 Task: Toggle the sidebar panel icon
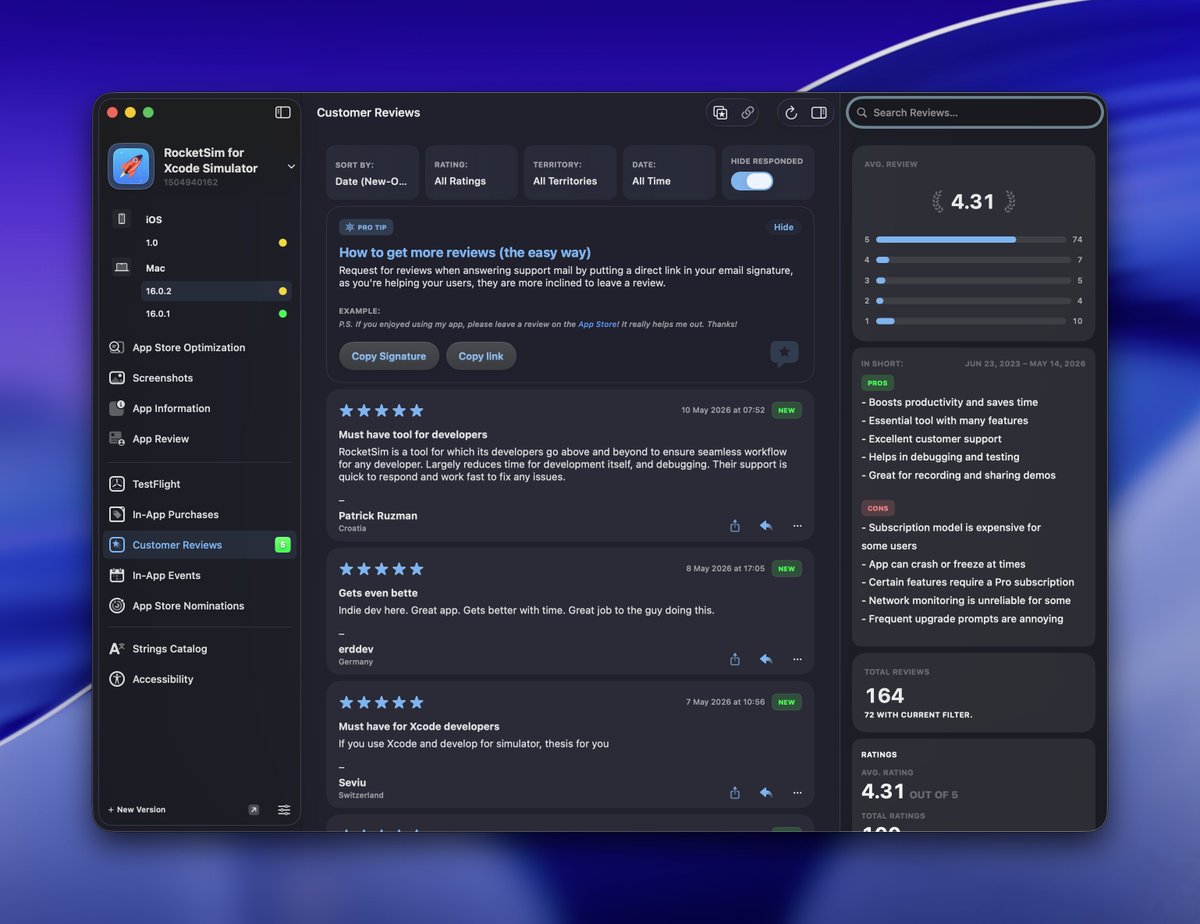[283, 112]
